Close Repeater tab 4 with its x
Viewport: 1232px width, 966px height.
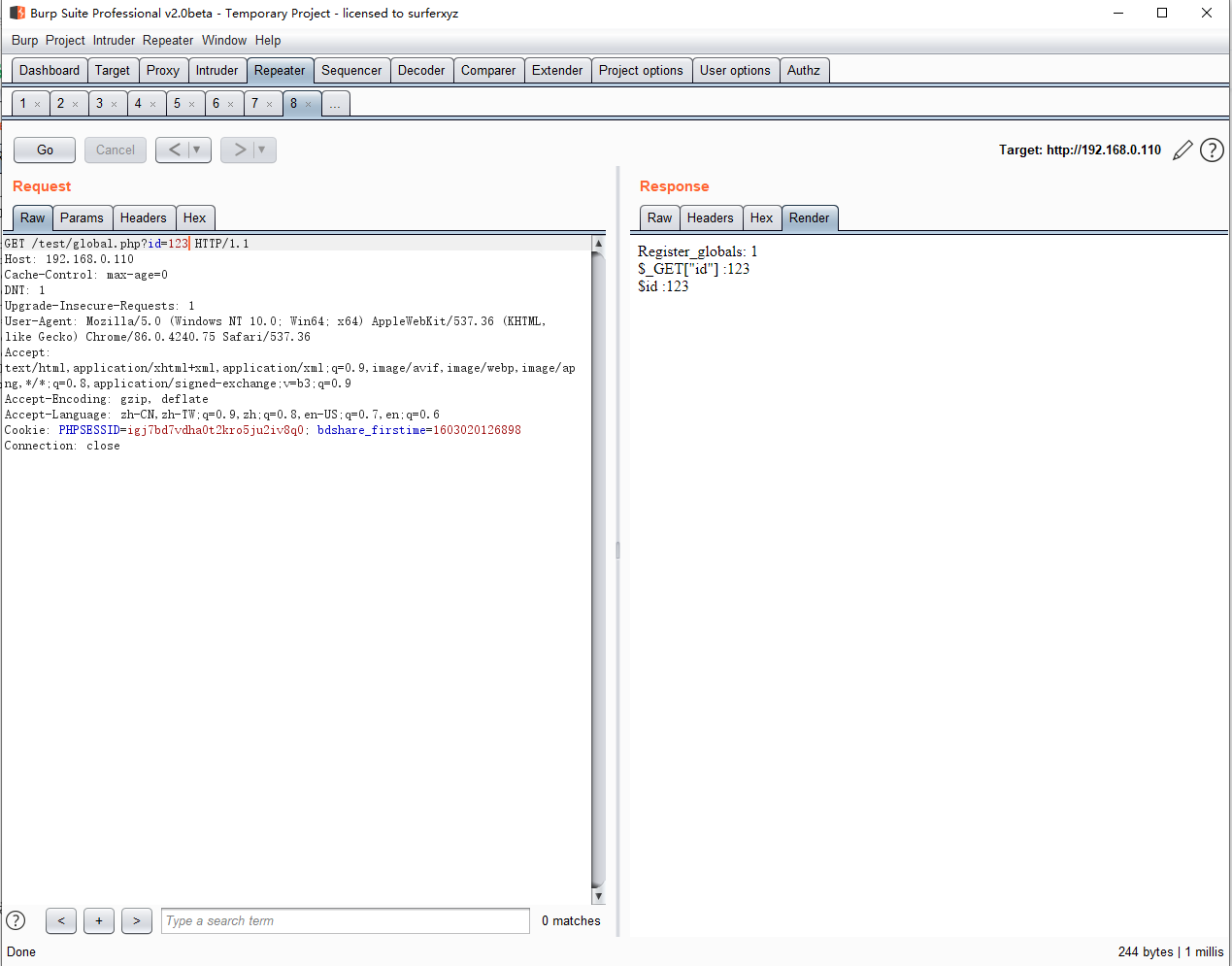click(x=152, y=104)
